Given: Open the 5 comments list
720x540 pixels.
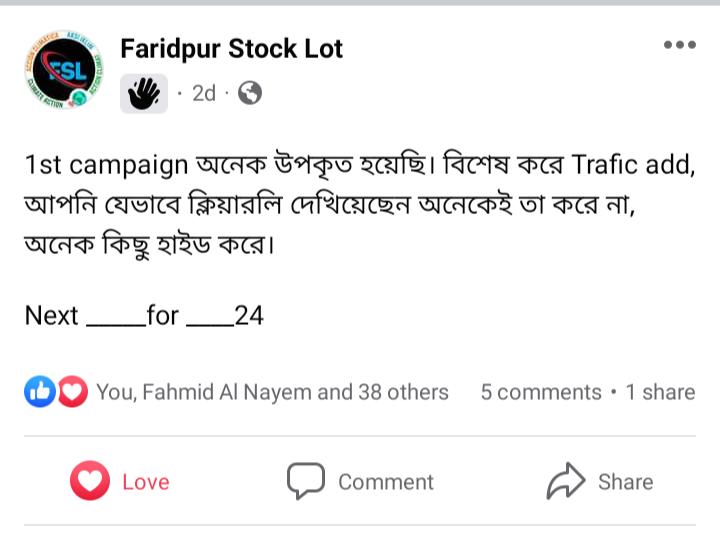Looking at the screenshot, I should 541,392.
